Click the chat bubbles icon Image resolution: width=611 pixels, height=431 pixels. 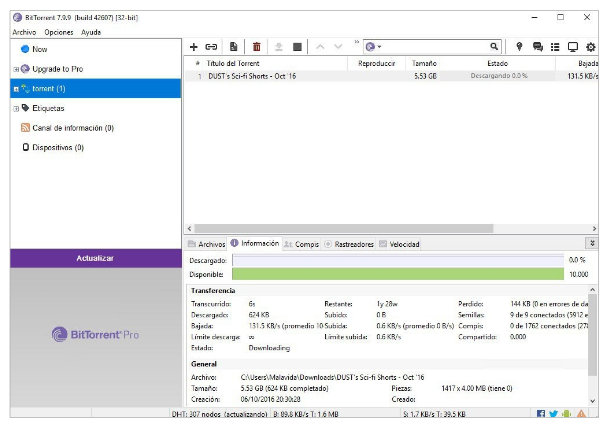tap(538, 47)
